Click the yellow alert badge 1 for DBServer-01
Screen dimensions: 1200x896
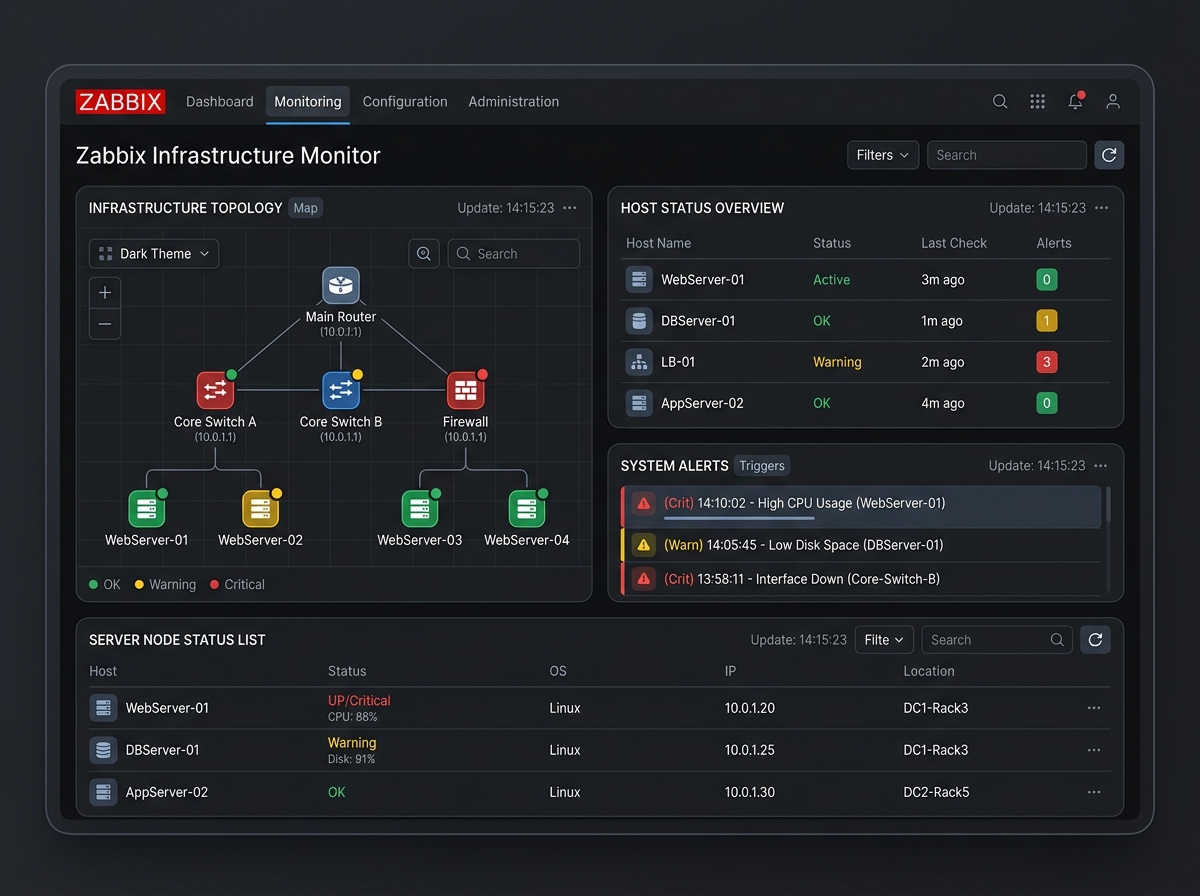(1047, 321)
